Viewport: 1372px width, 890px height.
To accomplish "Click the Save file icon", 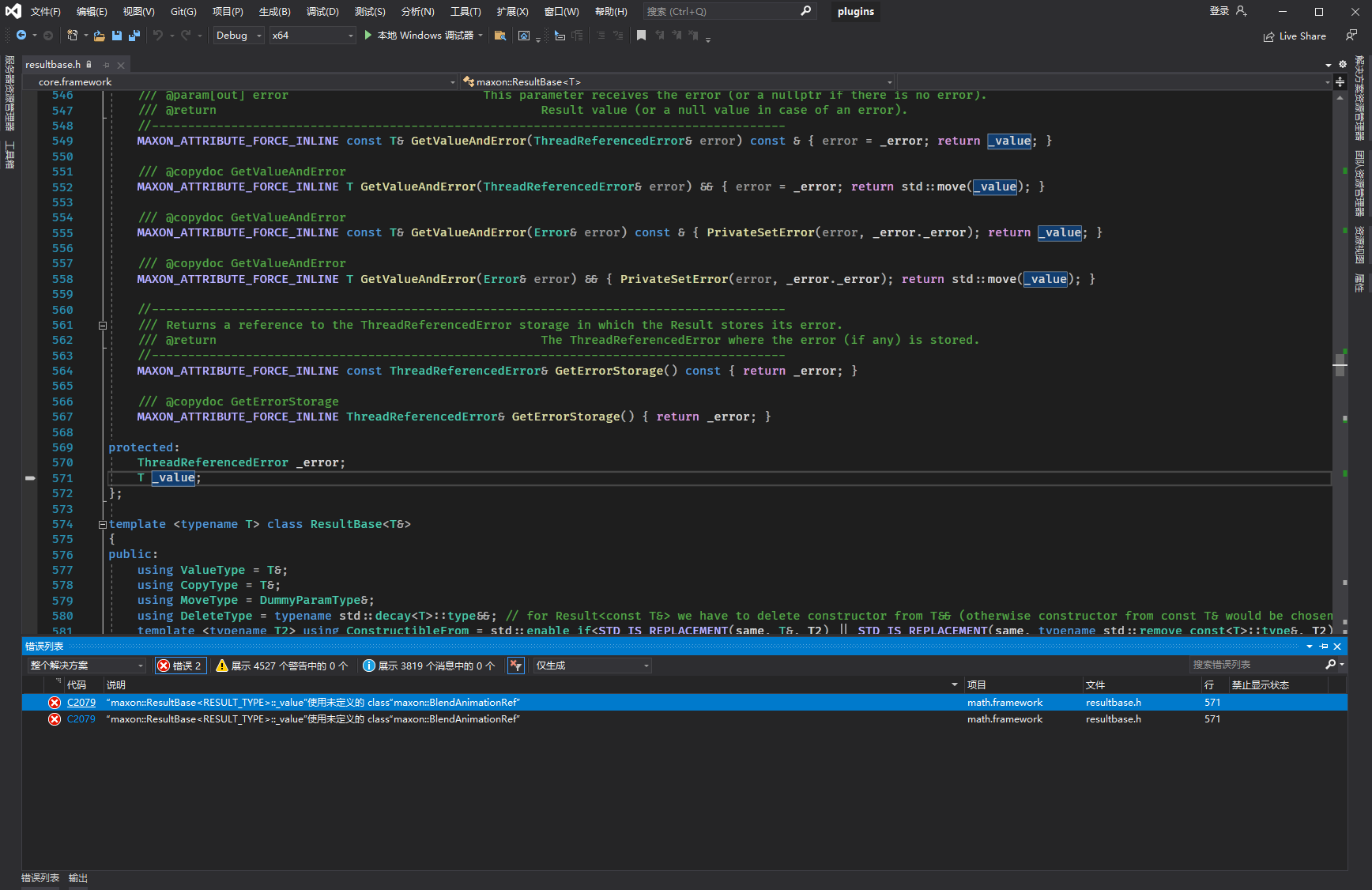I will pos(117,36).
